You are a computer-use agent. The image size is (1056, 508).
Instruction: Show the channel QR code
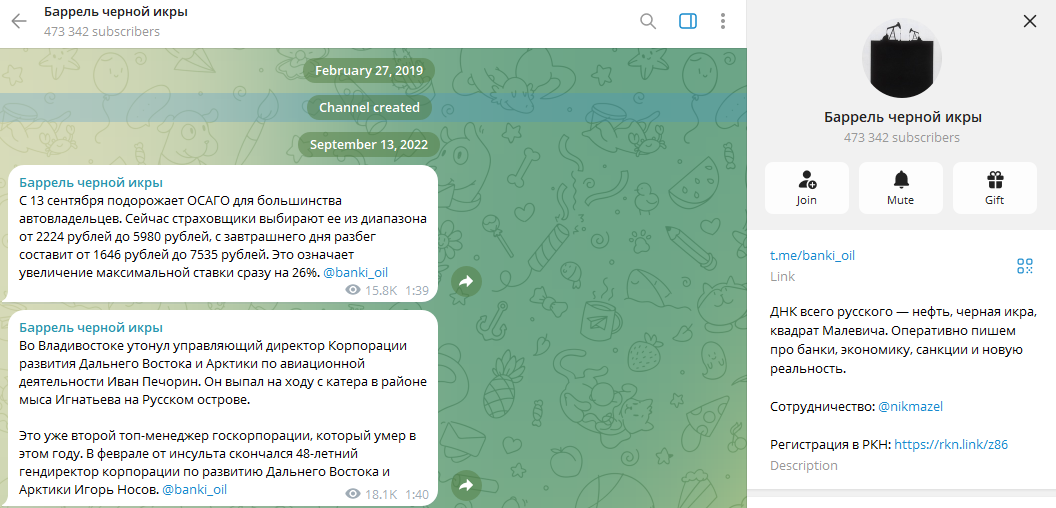pyautogui.click(x=1024, y=265)
